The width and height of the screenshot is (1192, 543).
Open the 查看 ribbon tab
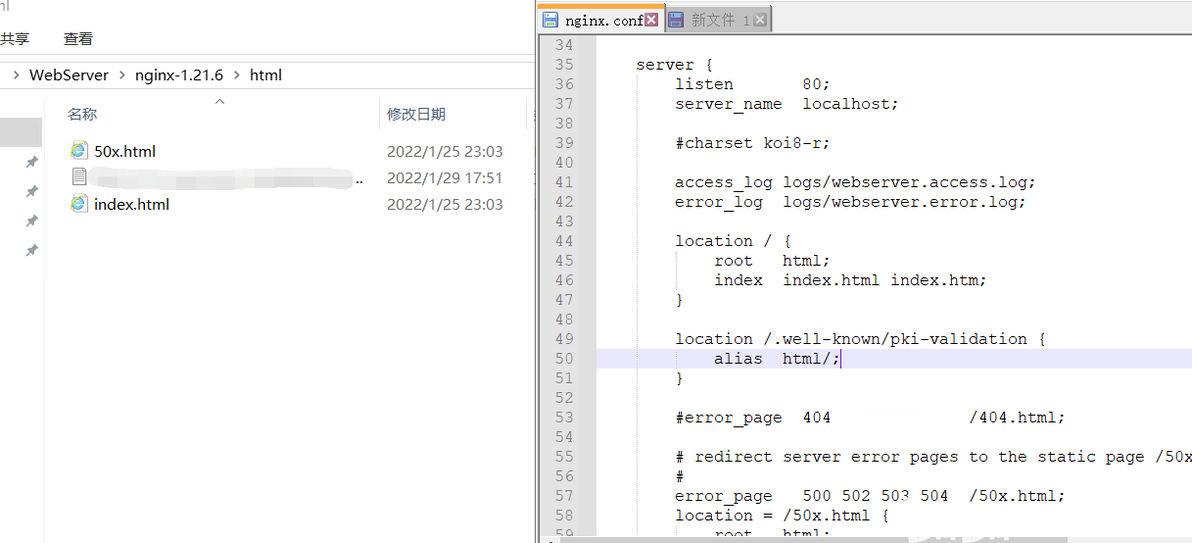[x=78, y=39]
